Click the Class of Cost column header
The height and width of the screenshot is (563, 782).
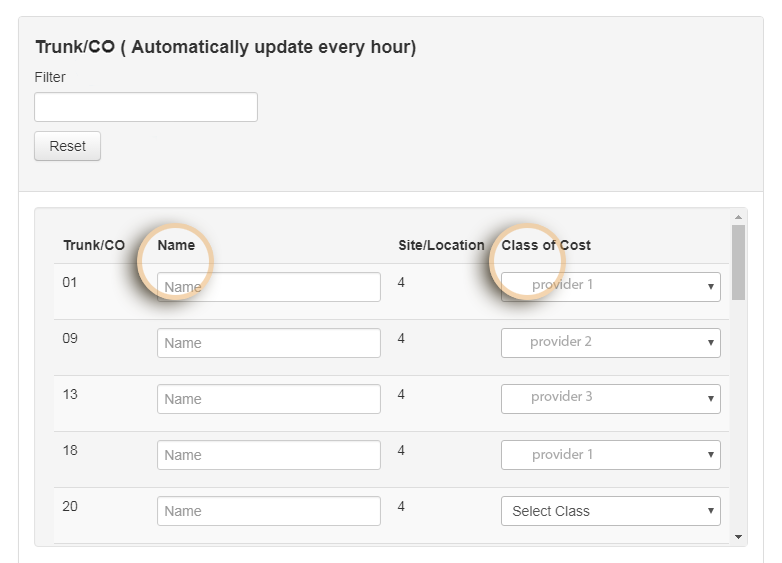pos(546,245)
